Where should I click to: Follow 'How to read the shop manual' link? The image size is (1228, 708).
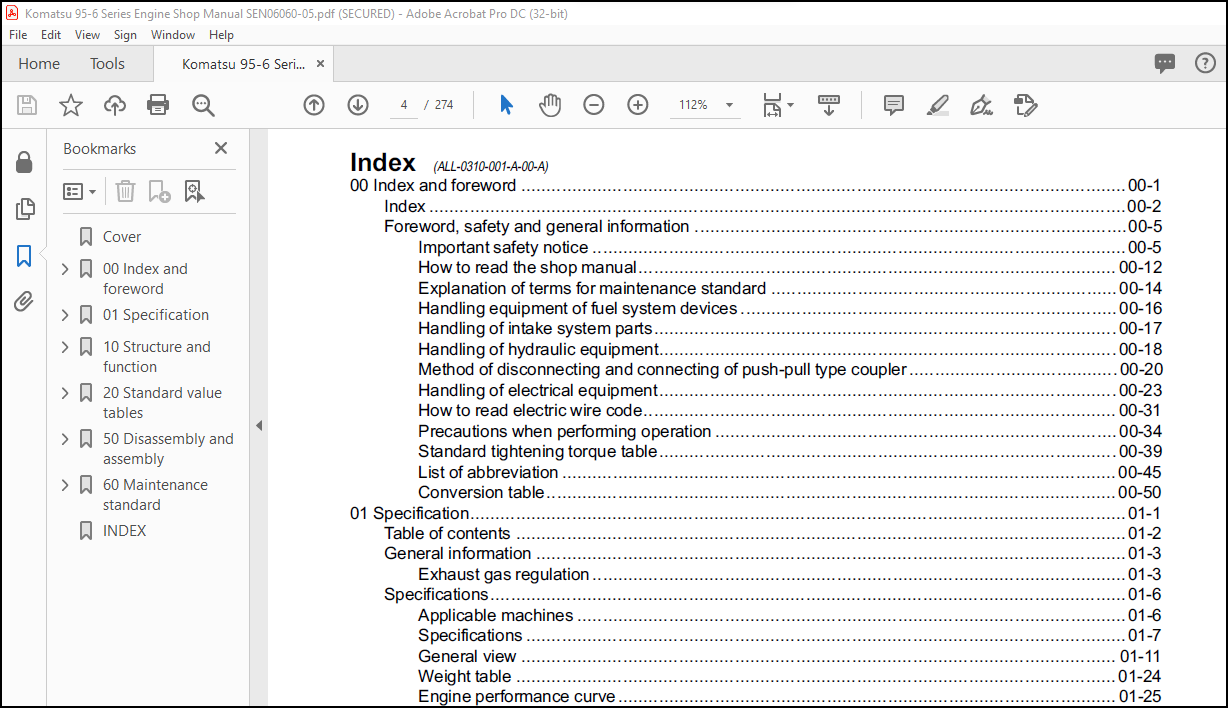[x=528, y=267]
